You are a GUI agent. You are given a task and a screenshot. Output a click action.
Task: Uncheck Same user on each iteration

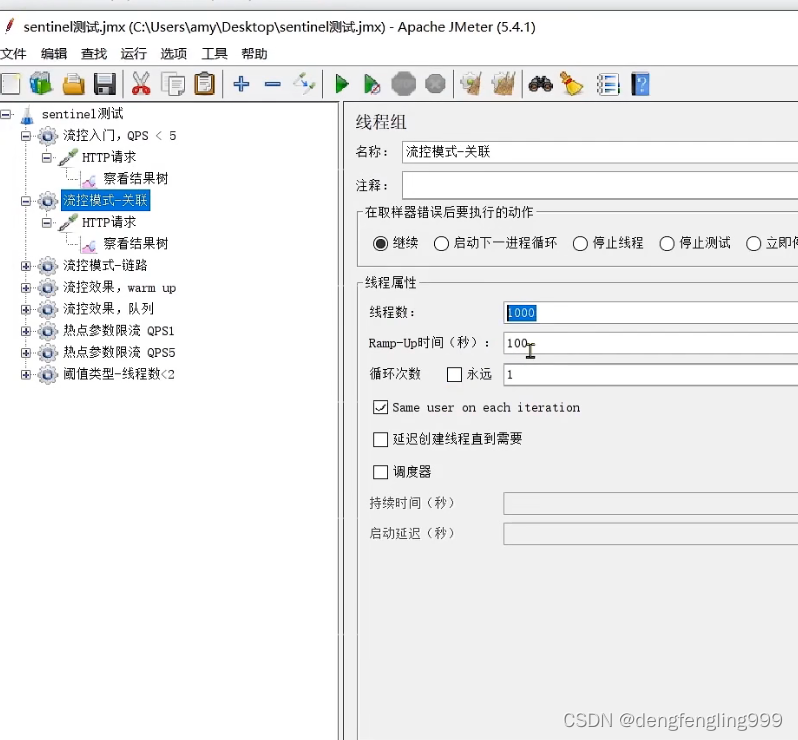[380, 407]
